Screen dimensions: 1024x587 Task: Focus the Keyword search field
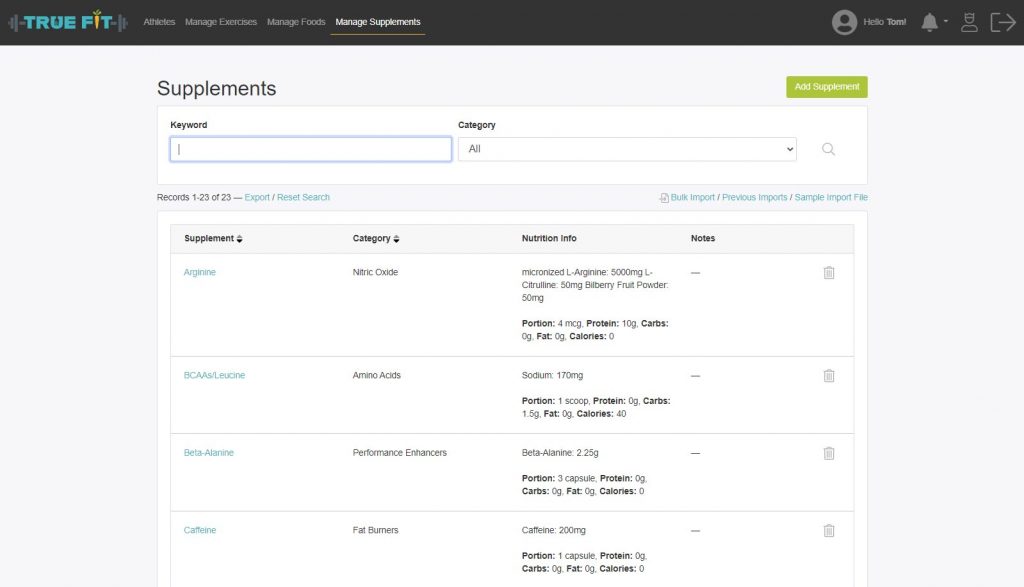pyautogui.click(x=311, y=149)
